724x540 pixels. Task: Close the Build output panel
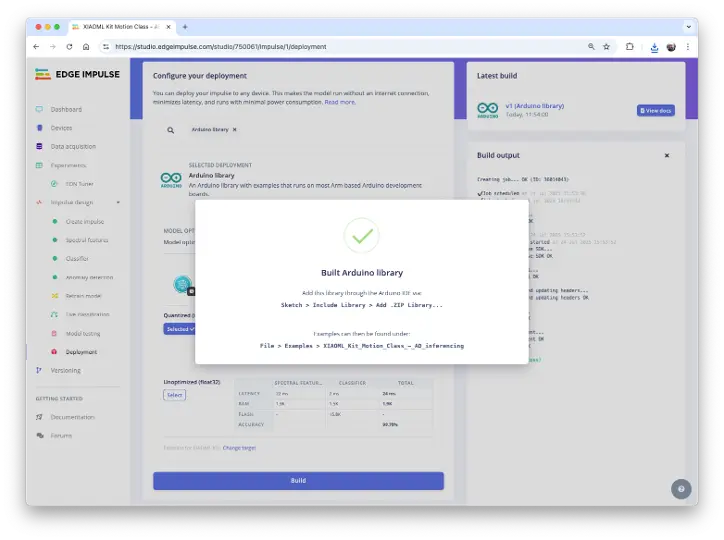pos(667,155)
